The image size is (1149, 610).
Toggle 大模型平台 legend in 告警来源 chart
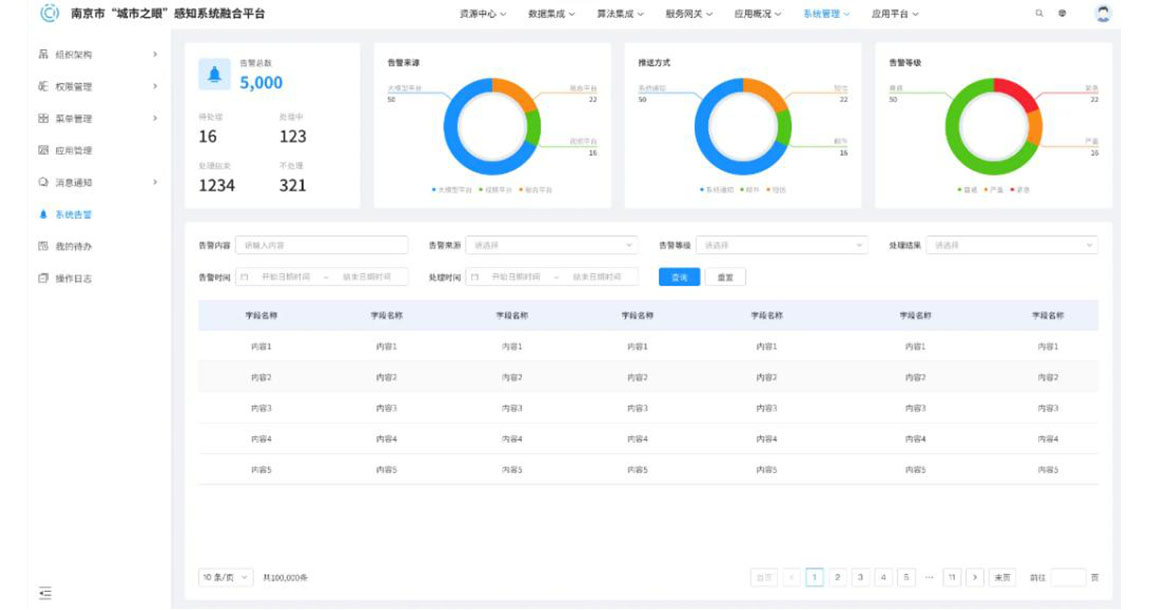[x=451, y=189]
